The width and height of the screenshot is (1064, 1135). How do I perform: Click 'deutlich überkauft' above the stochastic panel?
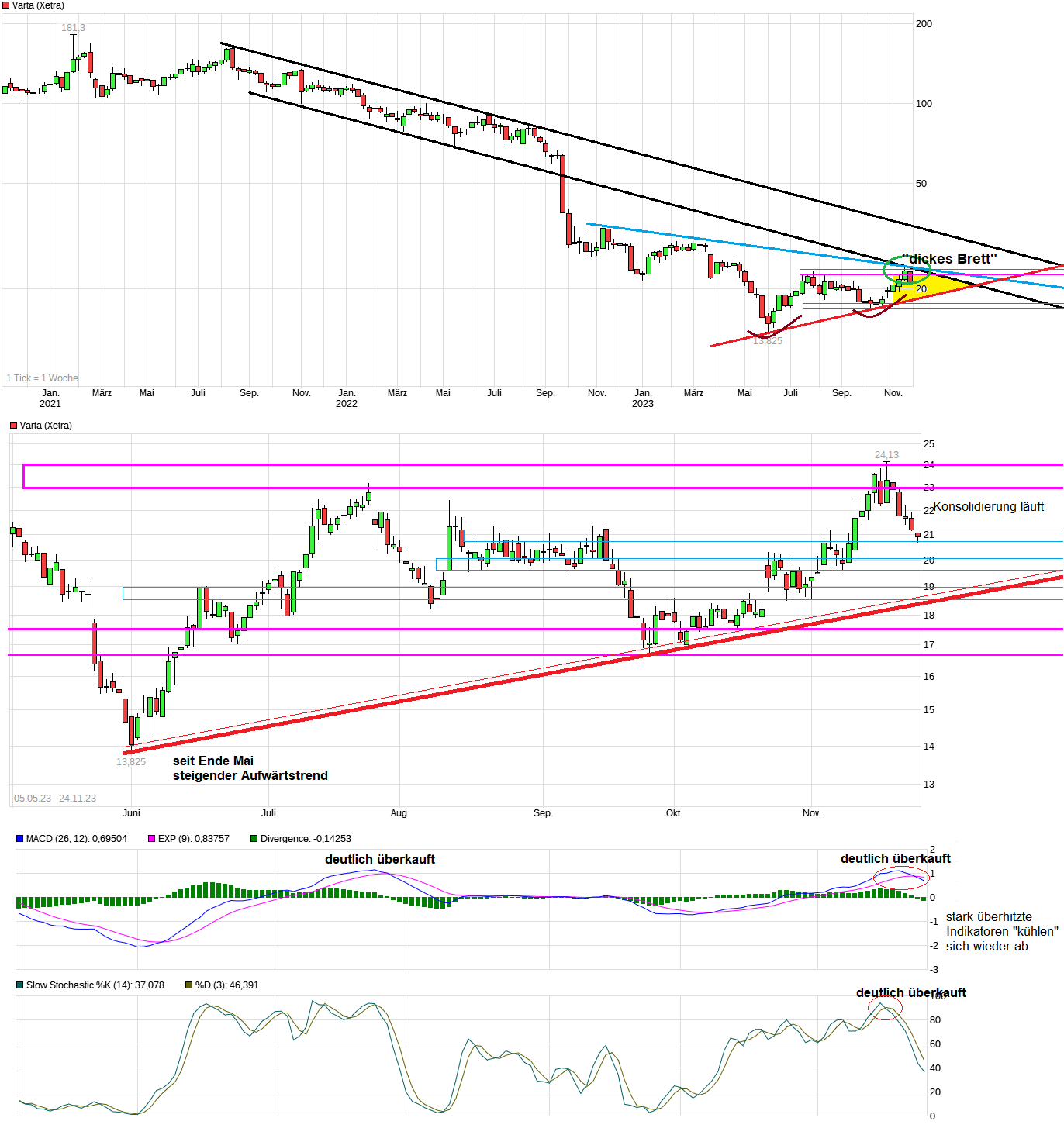(x=911, y=992)
